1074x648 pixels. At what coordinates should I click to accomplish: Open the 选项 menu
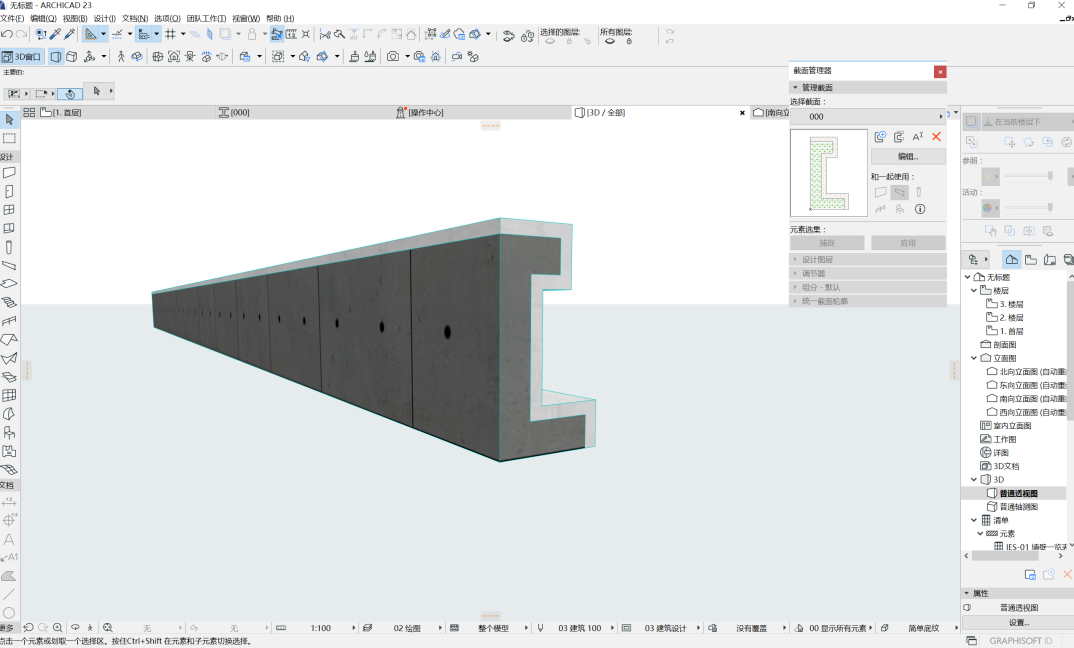tap(167, 18)
